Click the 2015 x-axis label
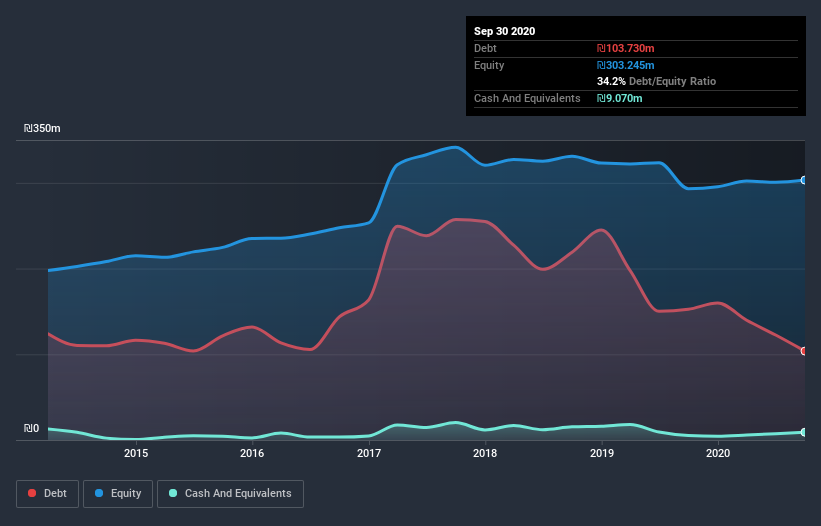The height and width of the screenshot is (526, 821). tap(136, 453)
